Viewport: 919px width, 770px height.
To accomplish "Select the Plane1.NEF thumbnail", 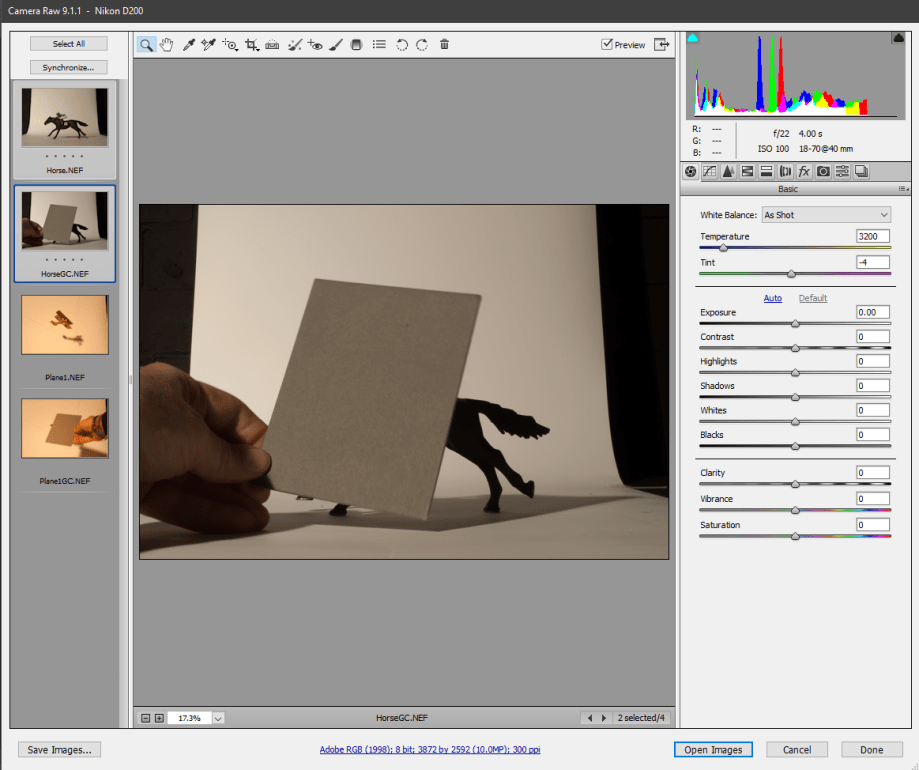I will point(64,325).
